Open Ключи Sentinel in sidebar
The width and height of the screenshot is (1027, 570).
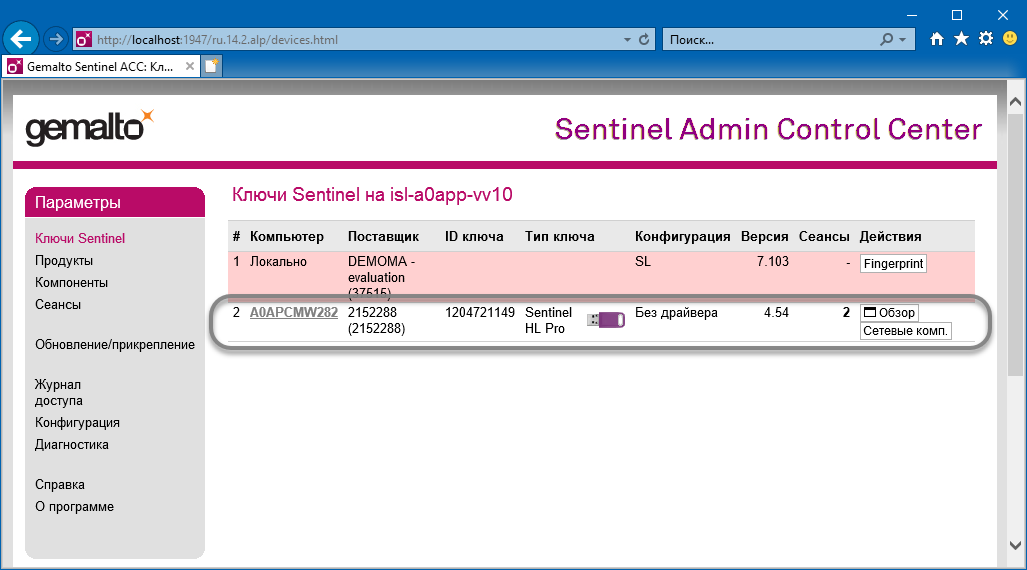click(x=80, y=238)
